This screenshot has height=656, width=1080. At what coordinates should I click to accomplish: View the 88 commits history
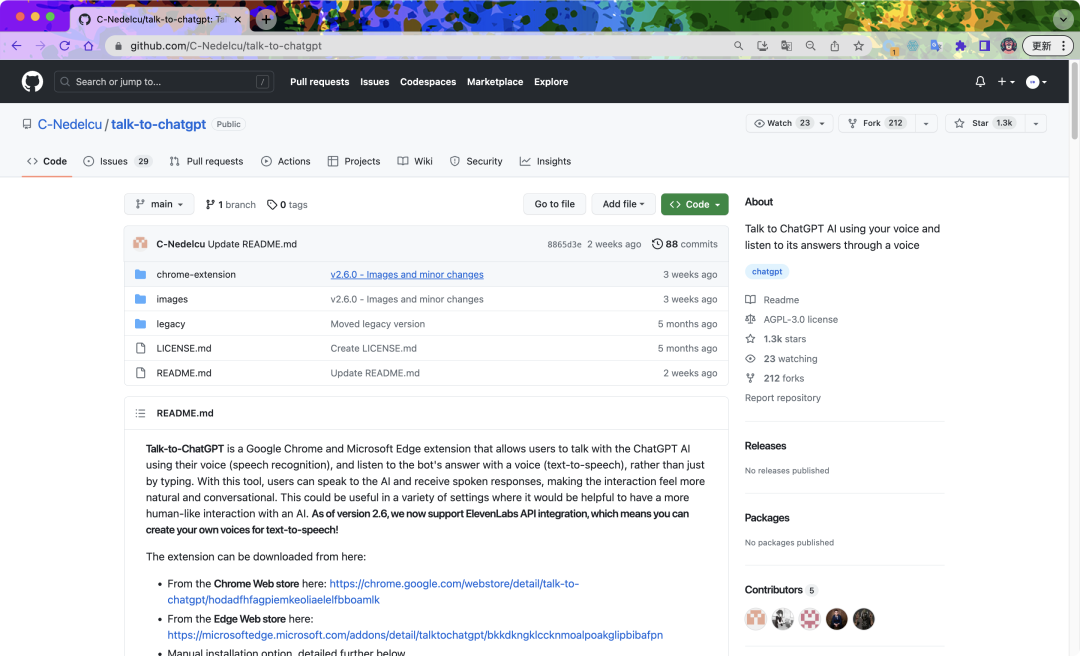tap(685, 244)
